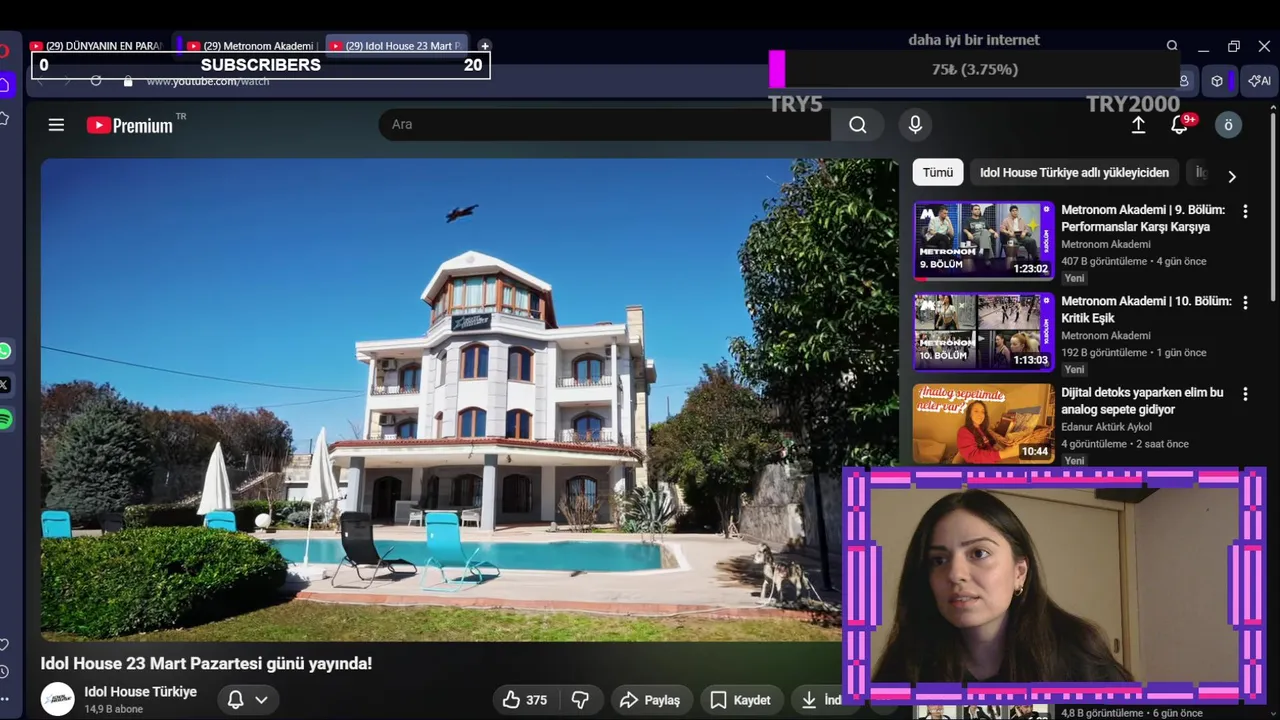1280x720 pixels.
Task: Reload the page
Action: point(96,81)
